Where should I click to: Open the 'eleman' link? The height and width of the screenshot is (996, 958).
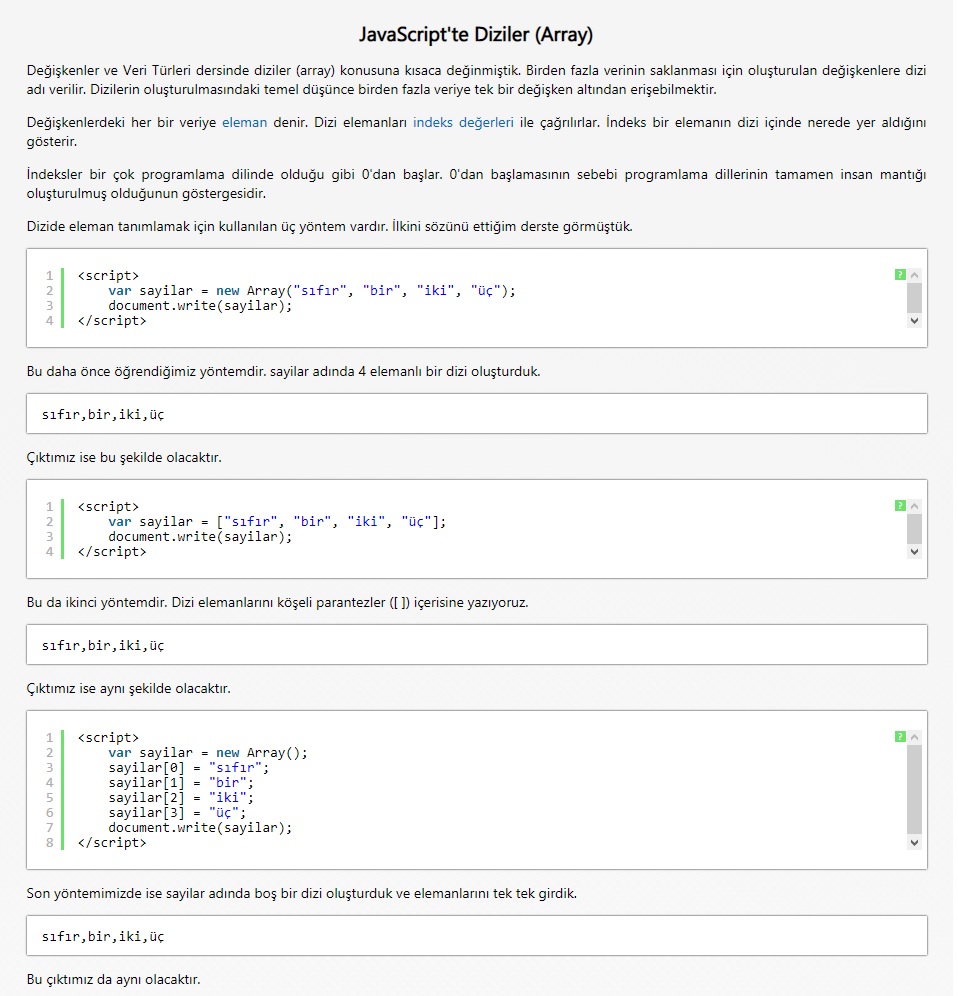(x=245, y=123)
